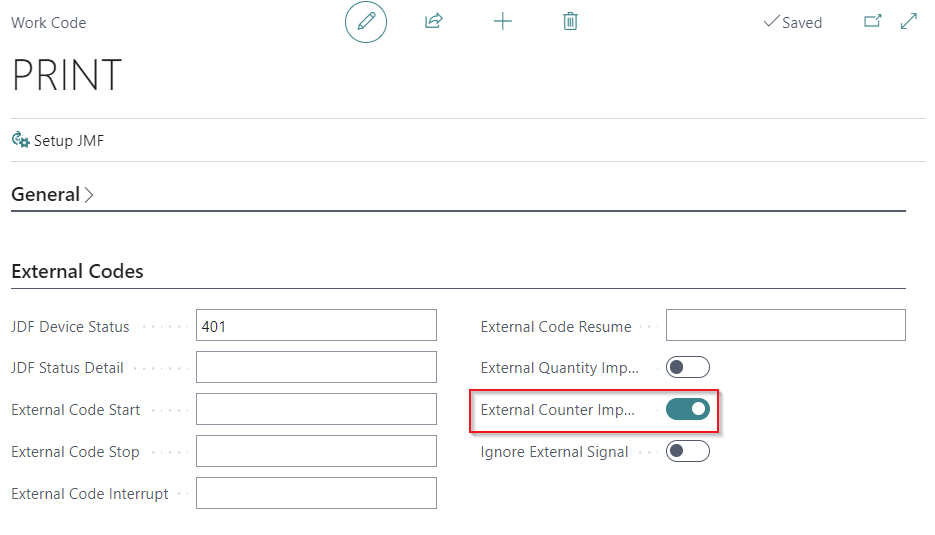Disable the External Counter Import toggle
This screenshot has width=935, height=535.
tap(688, 409)
